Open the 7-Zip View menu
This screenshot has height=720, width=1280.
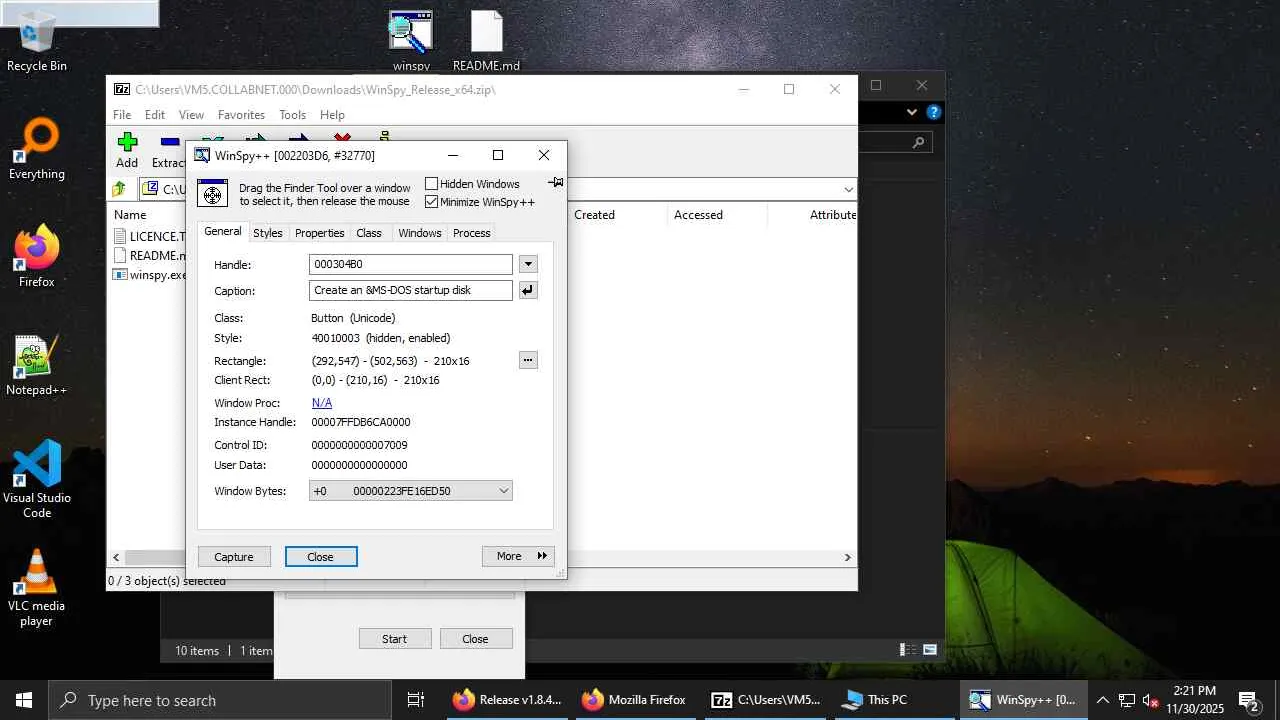pos(191,115)
